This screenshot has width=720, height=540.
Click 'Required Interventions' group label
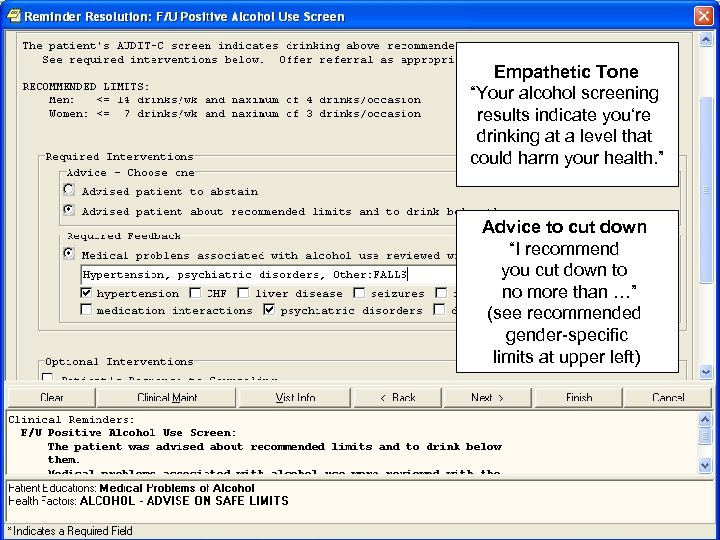click(x=119, y=157)
